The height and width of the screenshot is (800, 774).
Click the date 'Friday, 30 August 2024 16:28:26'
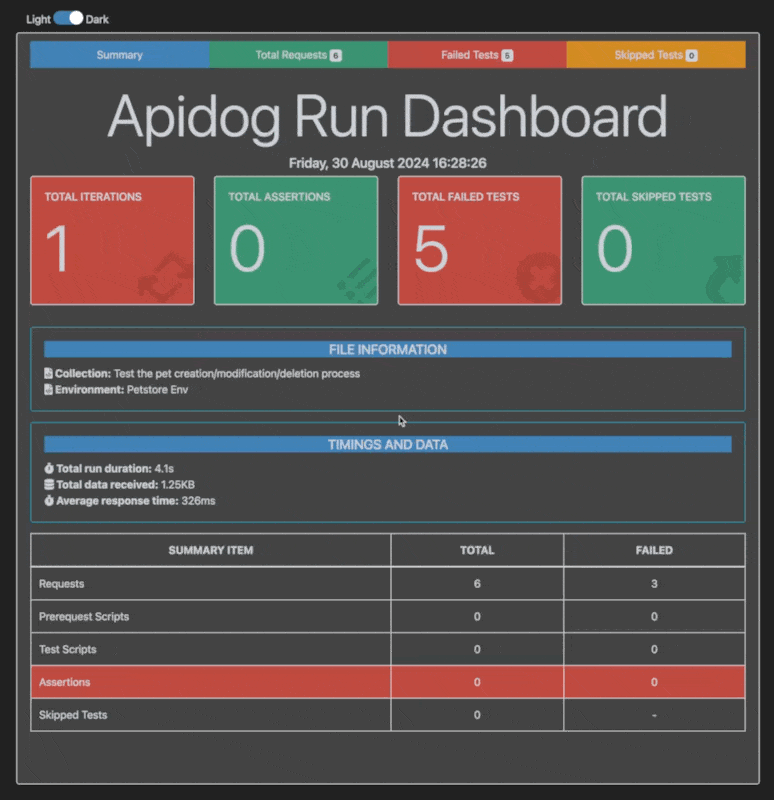pos(388,163)
